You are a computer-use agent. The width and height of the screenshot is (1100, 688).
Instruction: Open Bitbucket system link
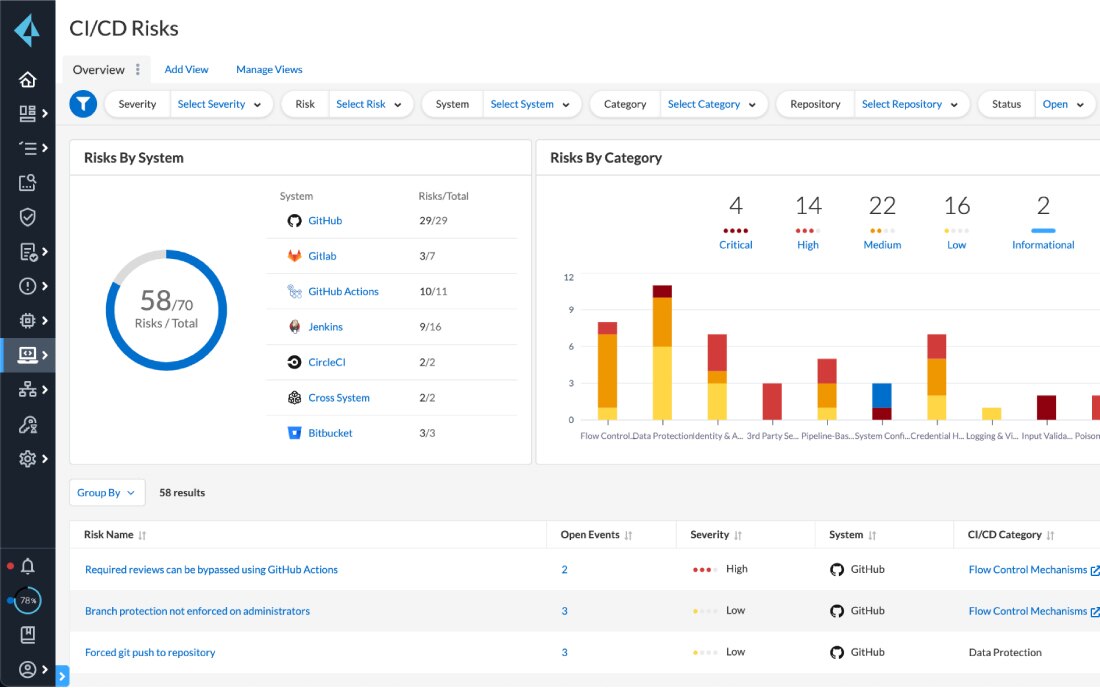[x=330, y=433]
